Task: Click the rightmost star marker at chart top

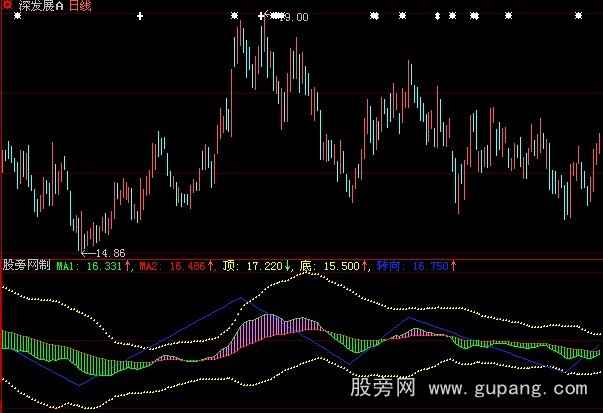Action: 579,17
